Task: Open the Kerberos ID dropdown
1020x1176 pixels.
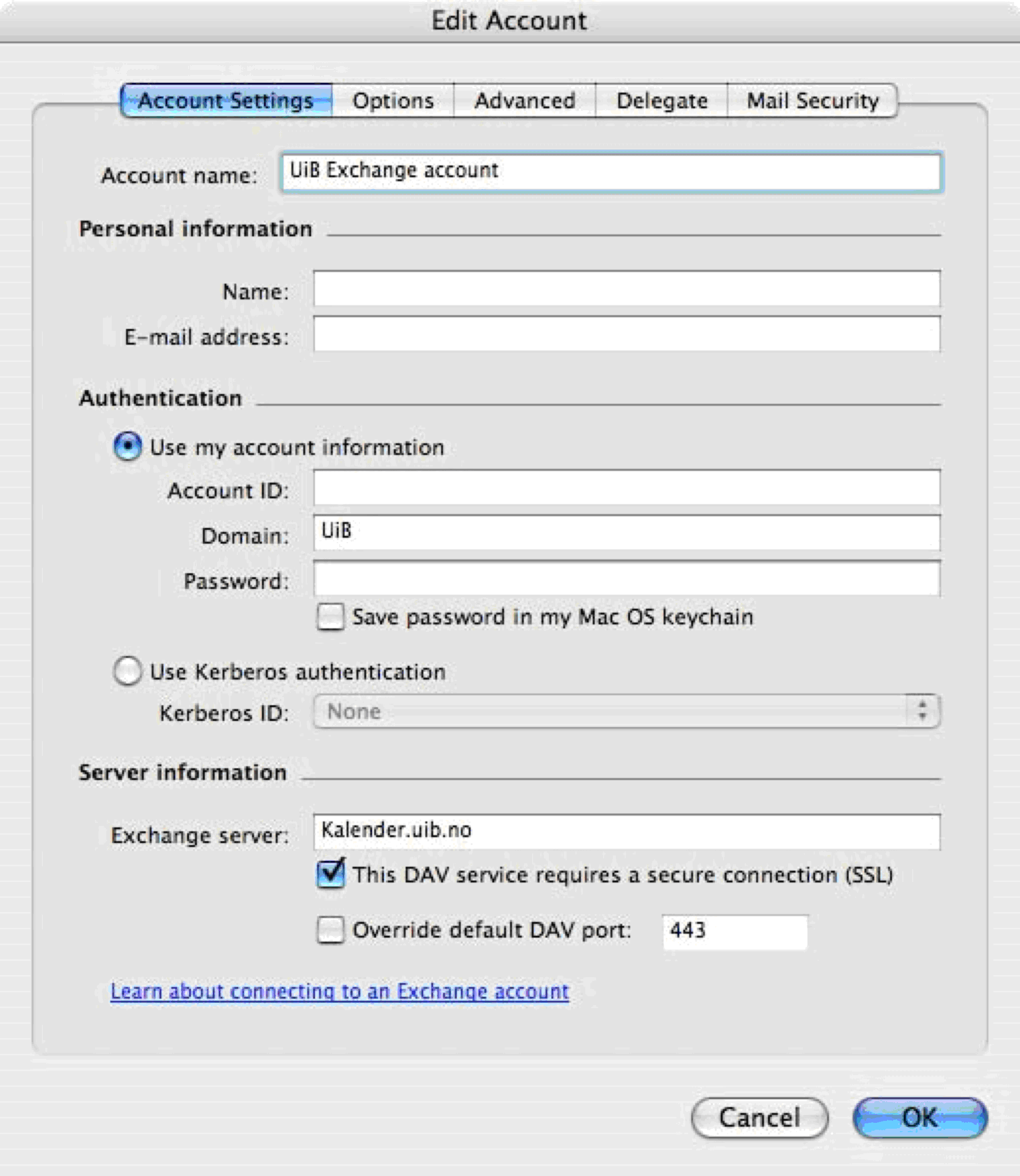Action: (x=626, y=711)
